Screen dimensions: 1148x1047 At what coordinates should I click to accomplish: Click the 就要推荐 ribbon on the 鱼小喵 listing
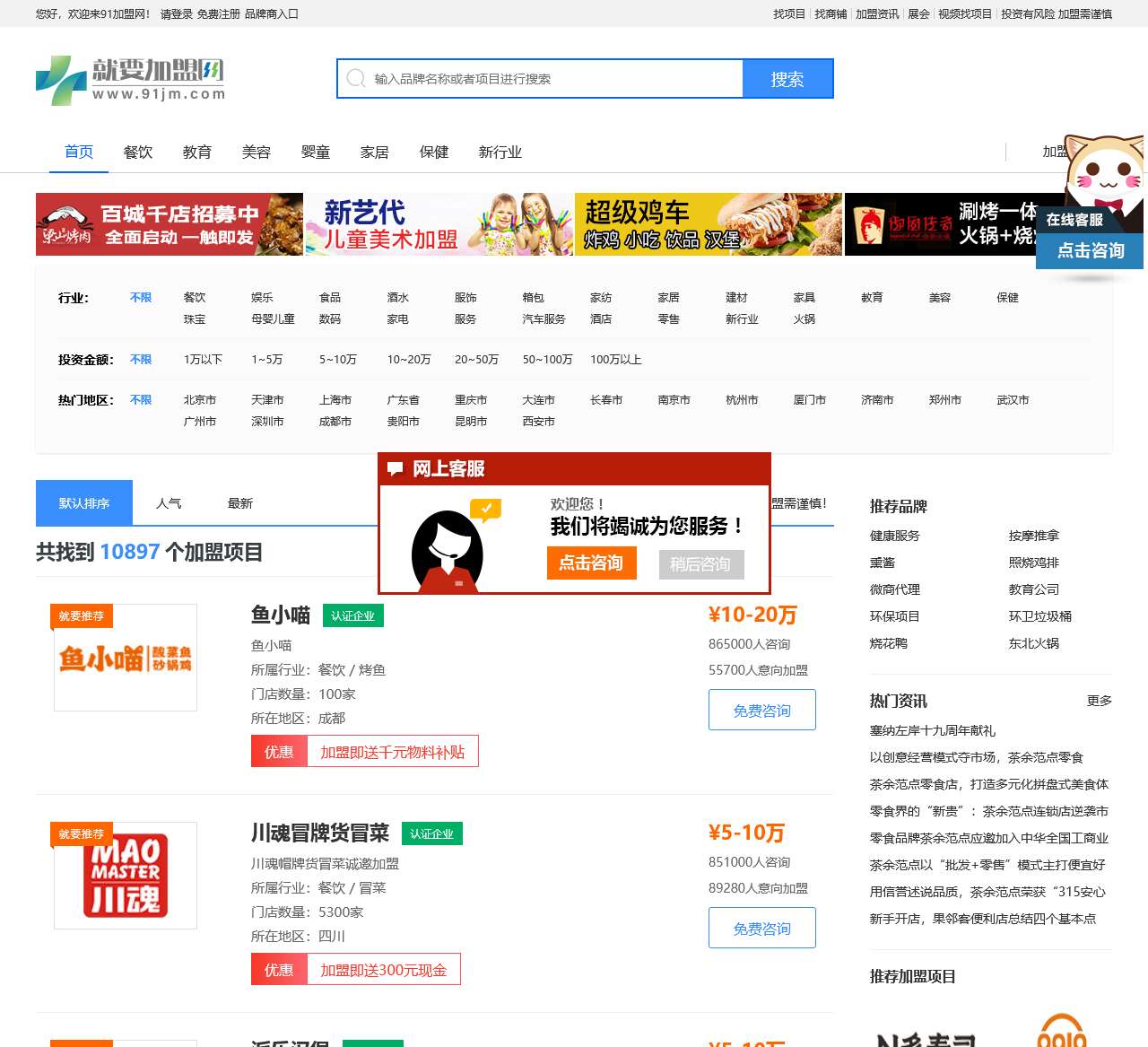click(80, 616)
